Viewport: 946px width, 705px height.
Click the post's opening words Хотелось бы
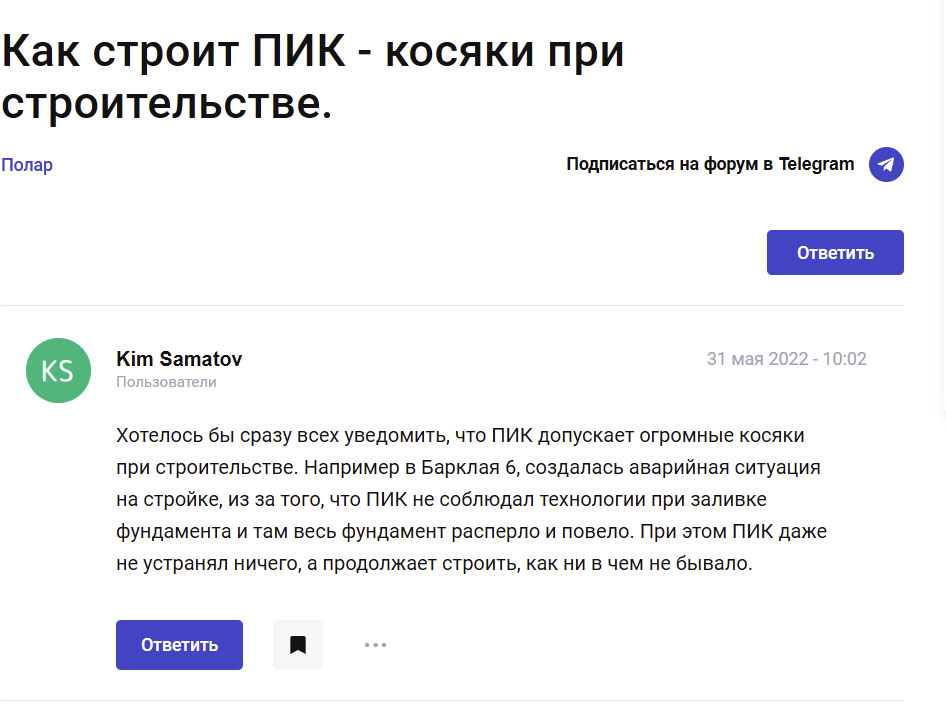coord(175,435)
